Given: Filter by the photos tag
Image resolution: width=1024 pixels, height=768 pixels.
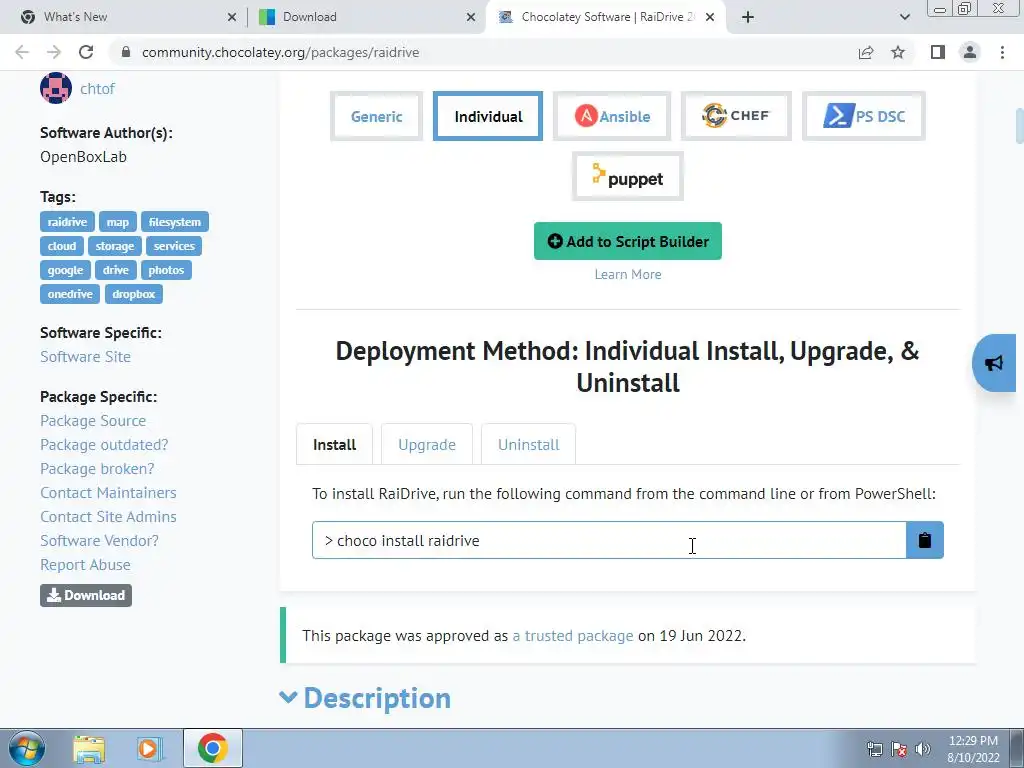Looking at the screenshot, I should 166,270.
